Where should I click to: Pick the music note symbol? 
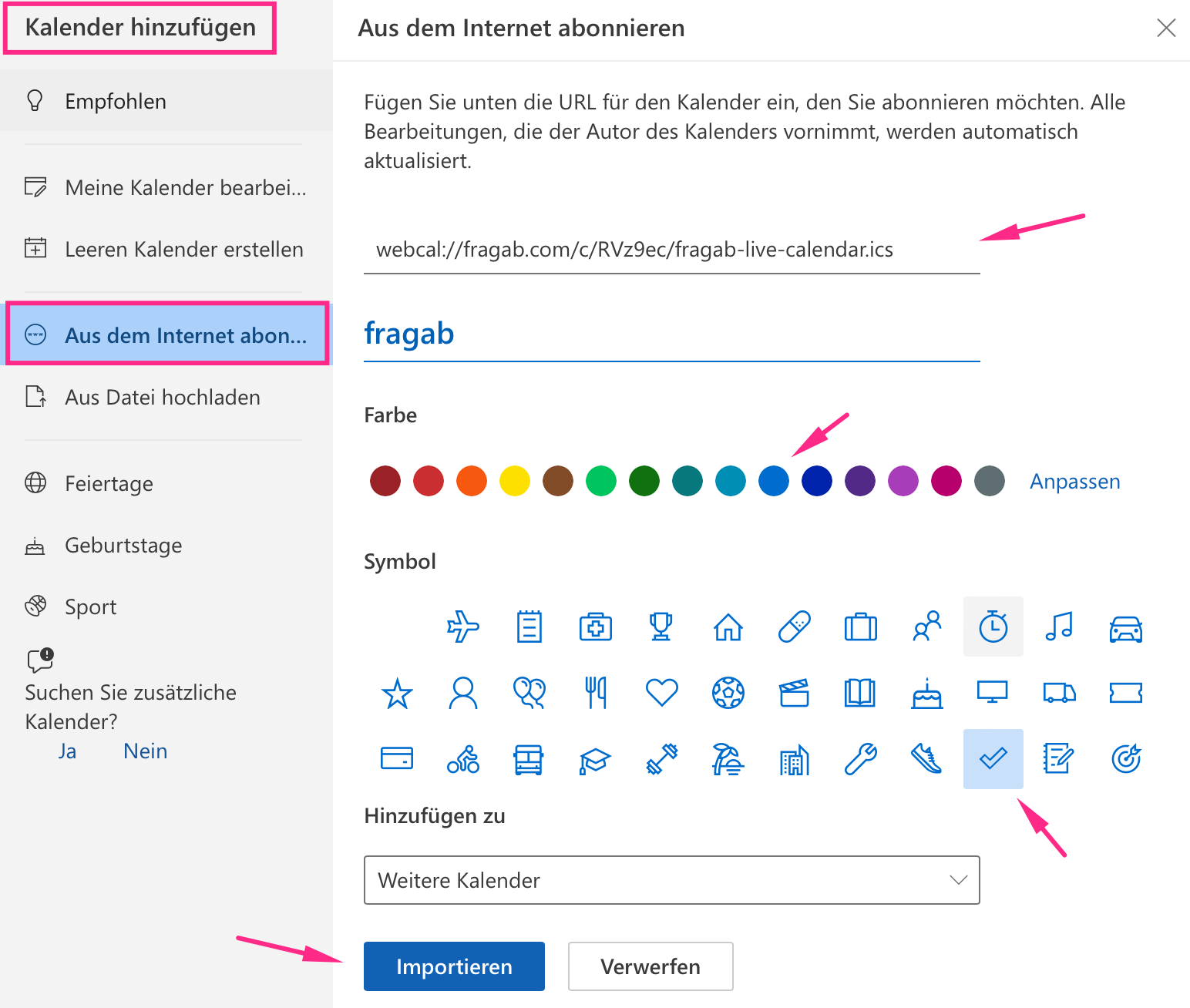[1060, 627]
